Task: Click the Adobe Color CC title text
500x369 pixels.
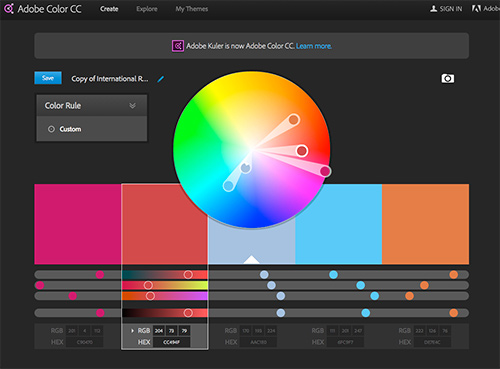Action: pyautogui.click(x=49, y=9)
